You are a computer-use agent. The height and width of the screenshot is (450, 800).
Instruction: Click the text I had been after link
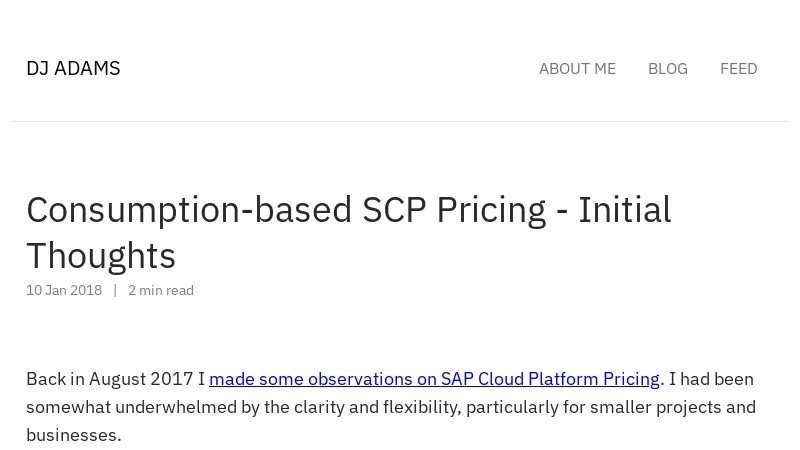(711, 379)
